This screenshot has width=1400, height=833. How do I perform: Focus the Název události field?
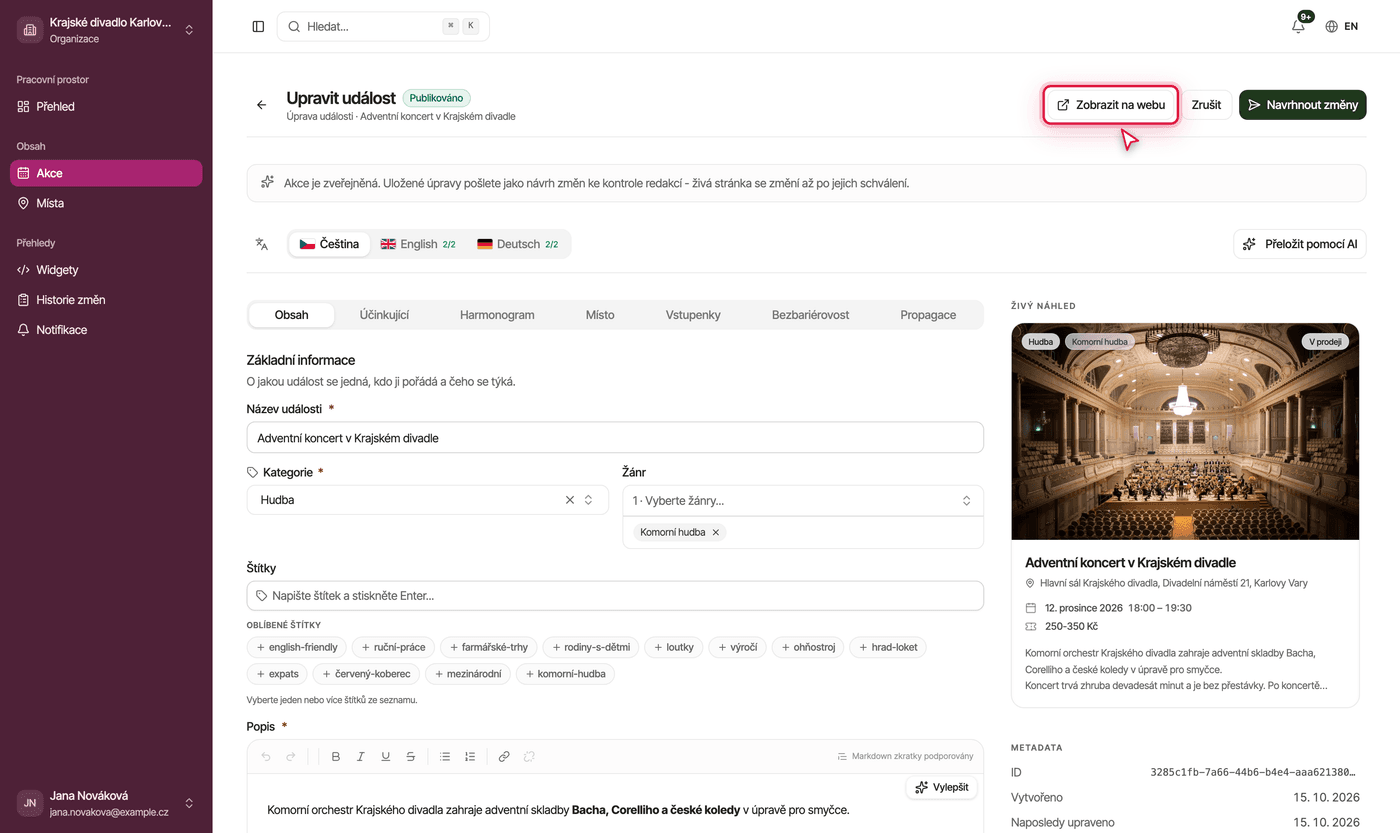(615, 438)
